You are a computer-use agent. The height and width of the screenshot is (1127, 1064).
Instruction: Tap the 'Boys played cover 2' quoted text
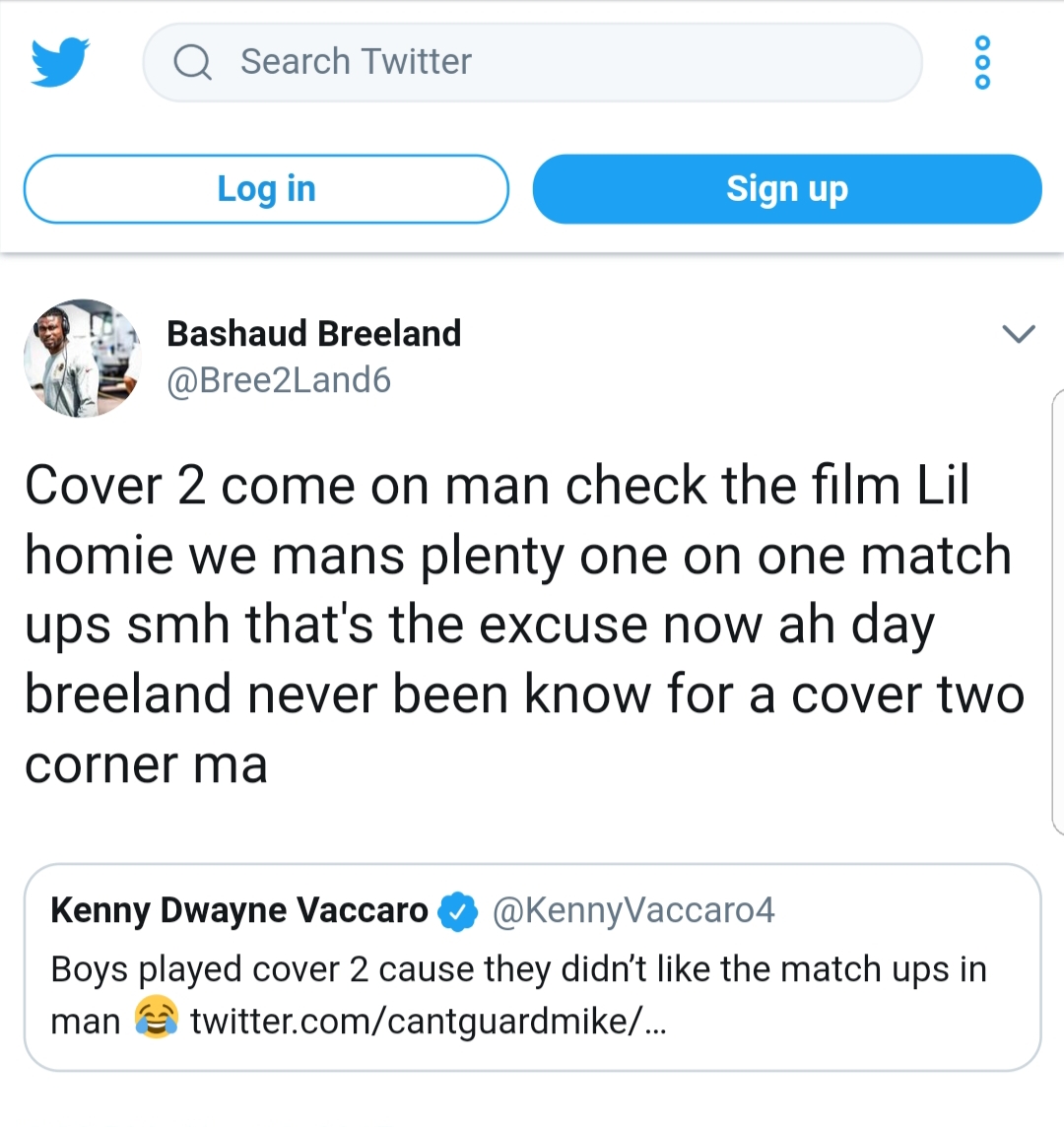tap(518, 969)
